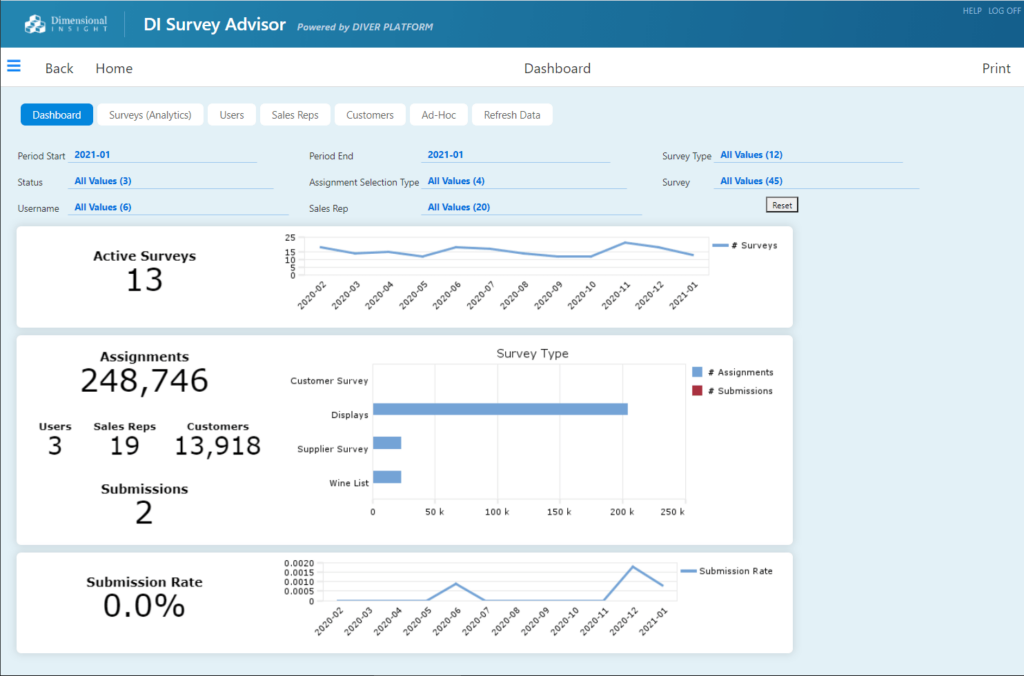Open the Ad-Hoc tab
The width and height of the screenshot is (1024, 676).
click(438, 115)
